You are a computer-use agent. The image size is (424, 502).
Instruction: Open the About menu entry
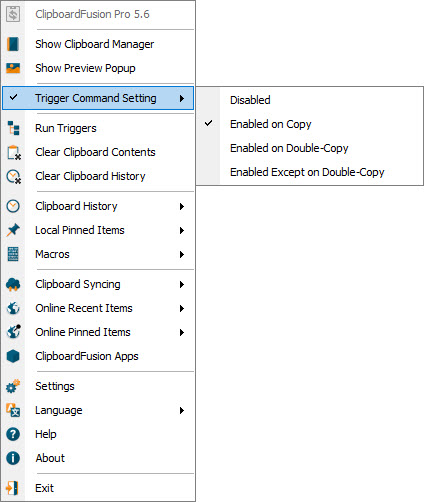click(x=98, y=458)
